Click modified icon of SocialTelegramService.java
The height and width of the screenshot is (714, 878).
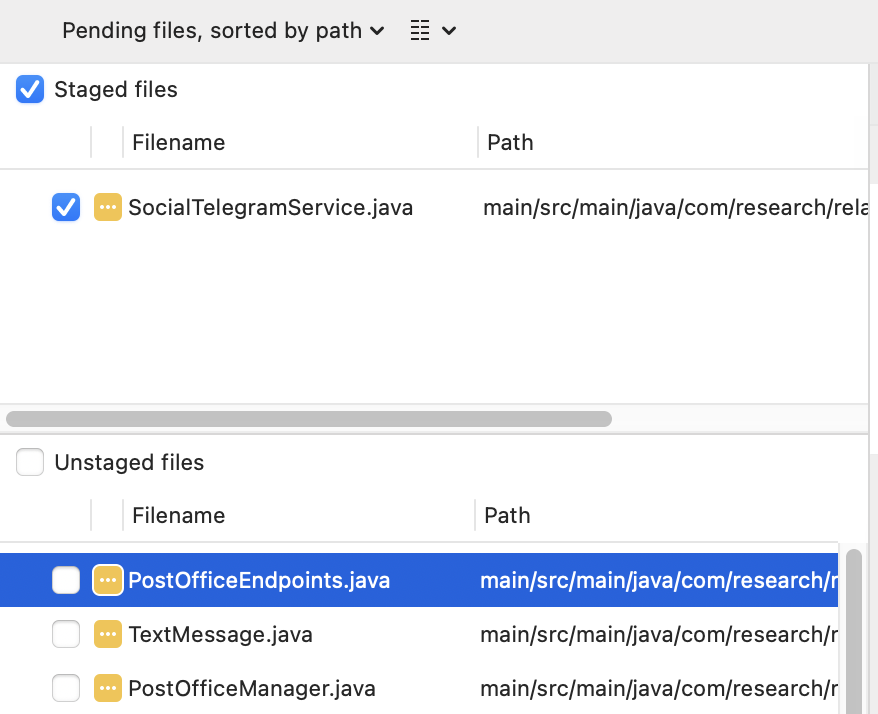click(108, 207)
